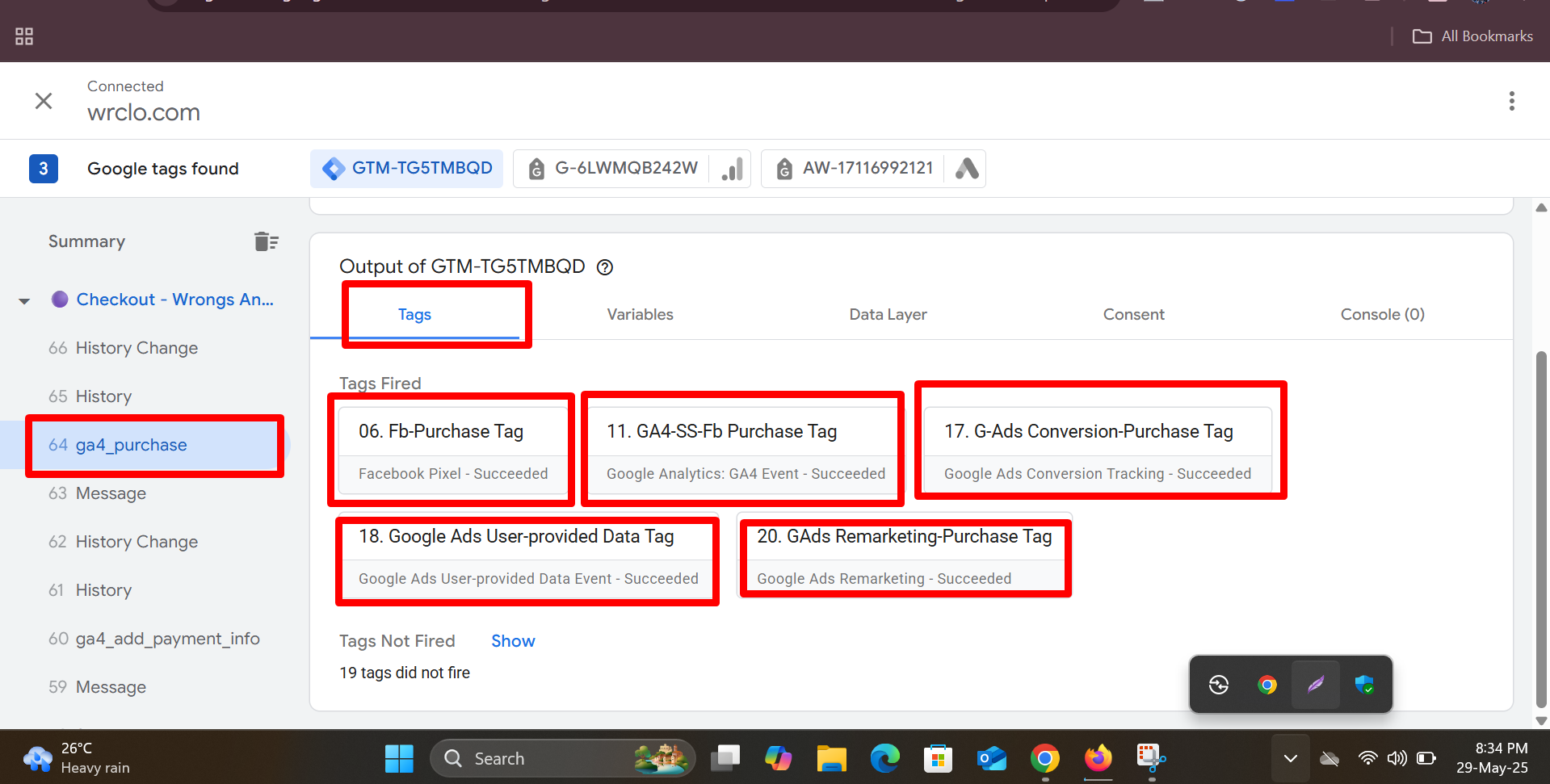Viewport: 1550px width, 784px height.
Task: Open the three-dot more options menu
Action: (1511, 101)
